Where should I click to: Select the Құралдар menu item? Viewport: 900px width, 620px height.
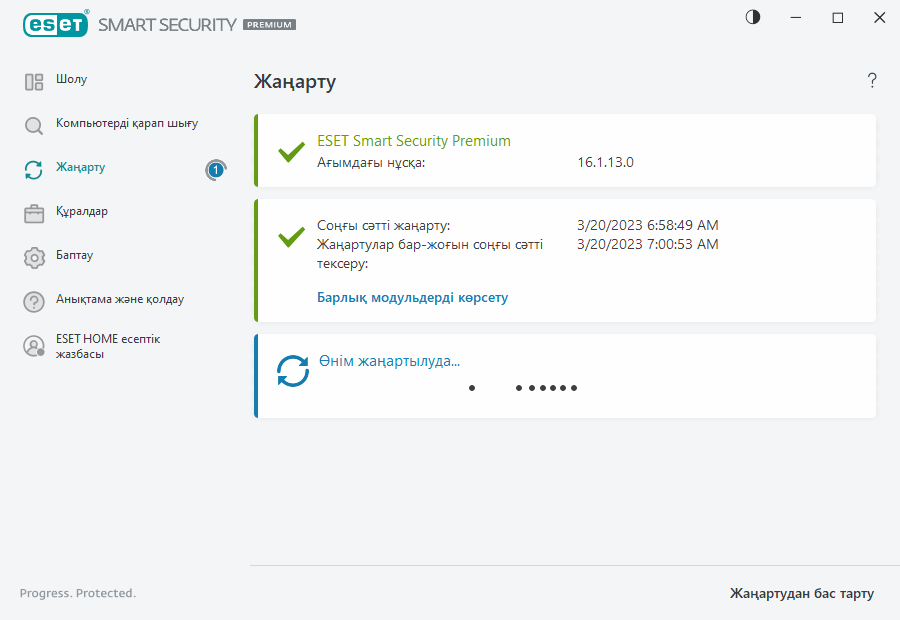coord(82,211)
